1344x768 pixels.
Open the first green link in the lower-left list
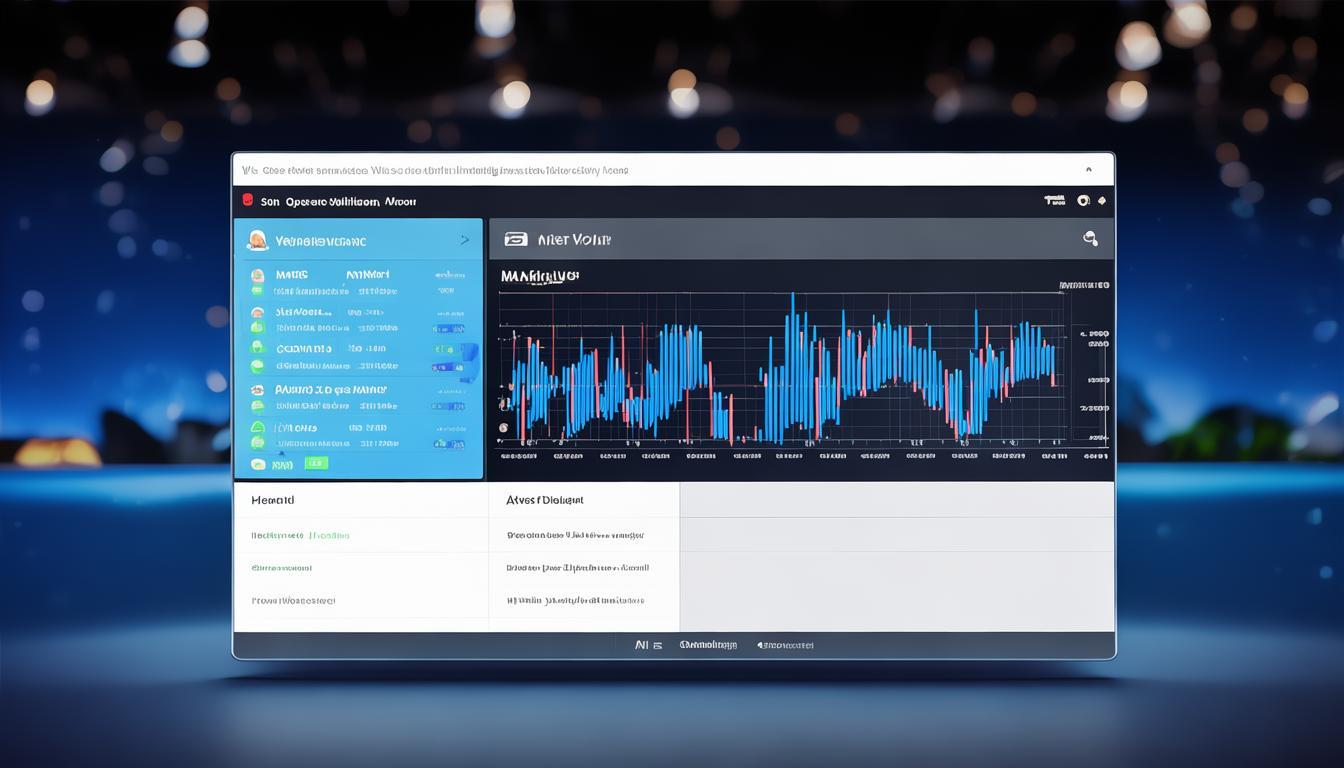coord(300,535)
